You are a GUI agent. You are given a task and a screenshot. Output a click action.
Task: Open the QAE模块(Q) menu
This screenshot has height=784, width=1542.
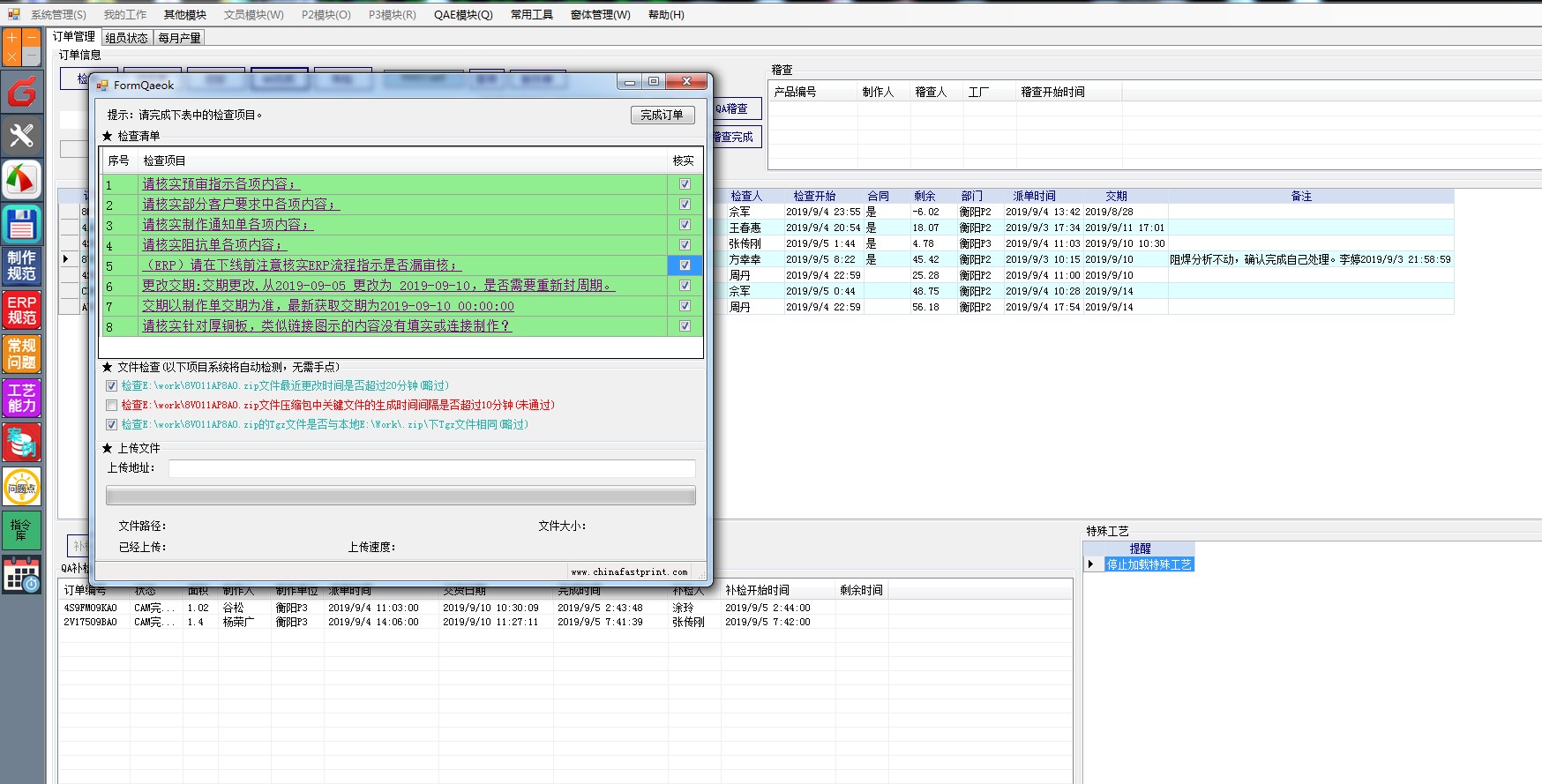[x=463, y=15]
